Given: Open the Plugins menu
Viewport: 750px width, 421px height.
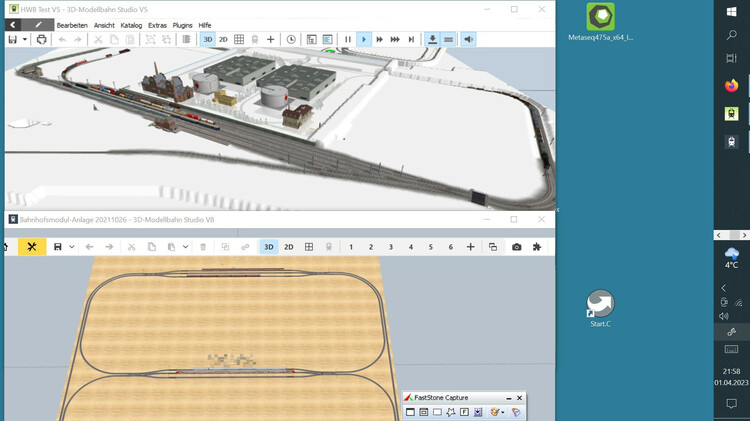Looking at the screenshot, I should click(183, 24).
